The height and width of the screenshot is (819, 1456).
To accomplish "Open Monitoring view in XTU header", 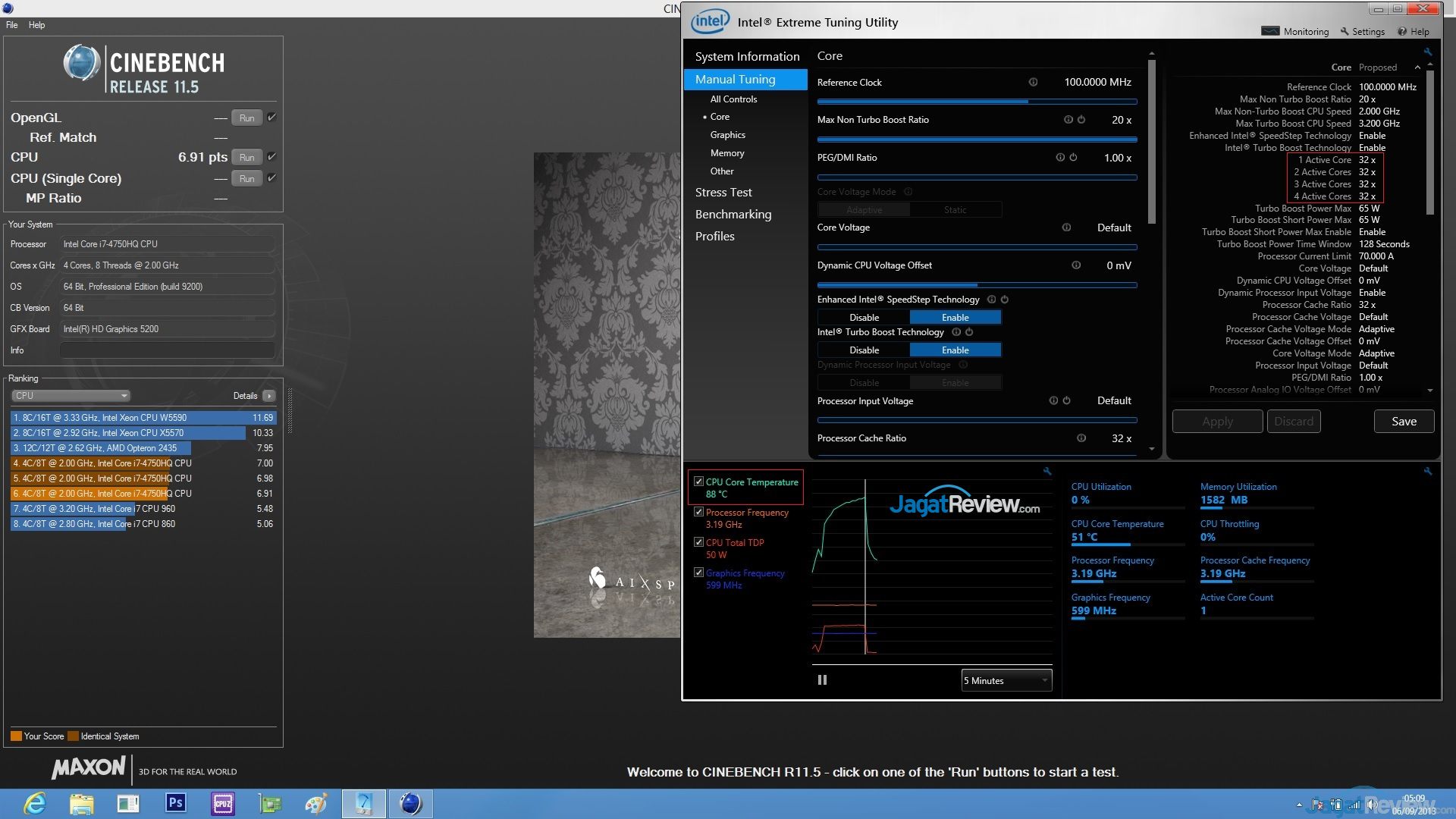I will [1295, 32].
